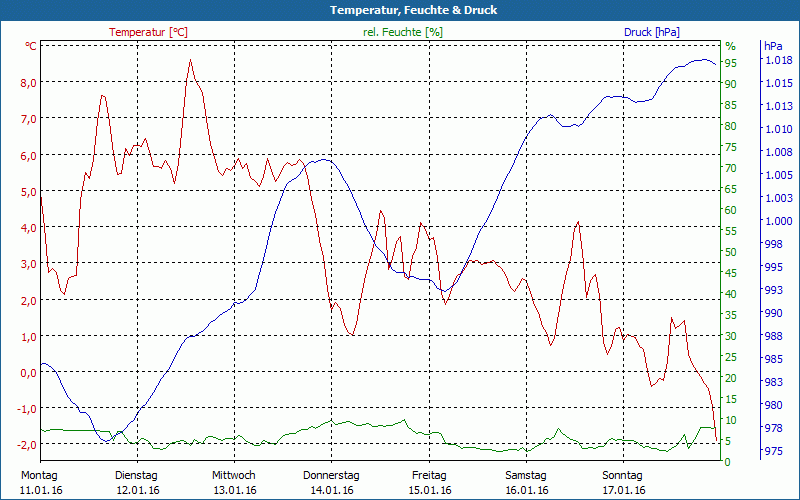Viewport: 800px width, 500px height.
Task: Select the Dienstag day label
Action: [137, 475]
